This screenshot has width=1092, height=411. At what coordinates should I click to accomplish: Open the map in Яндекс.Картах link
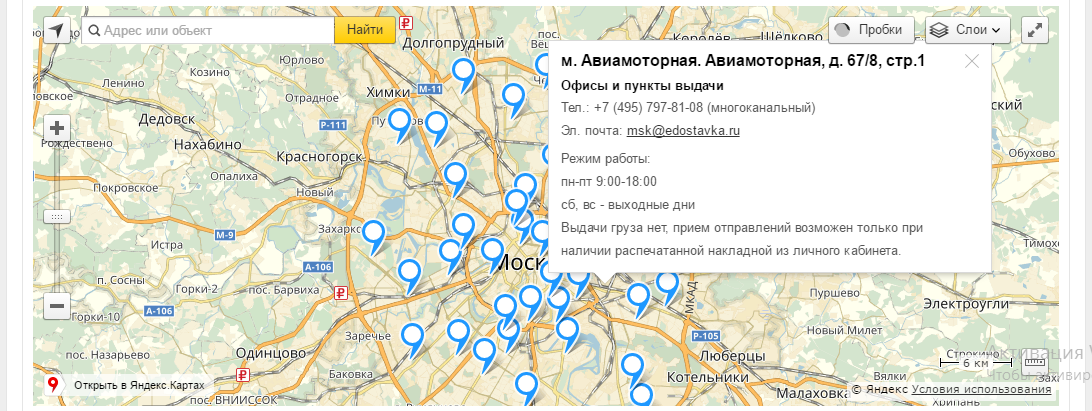(139, 385)
